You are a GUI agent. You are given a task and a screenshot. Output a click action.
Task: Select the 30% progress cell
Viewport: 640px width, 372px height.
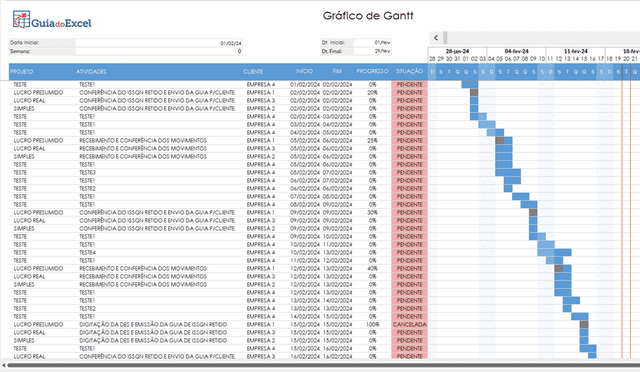[x=372, y=213]
